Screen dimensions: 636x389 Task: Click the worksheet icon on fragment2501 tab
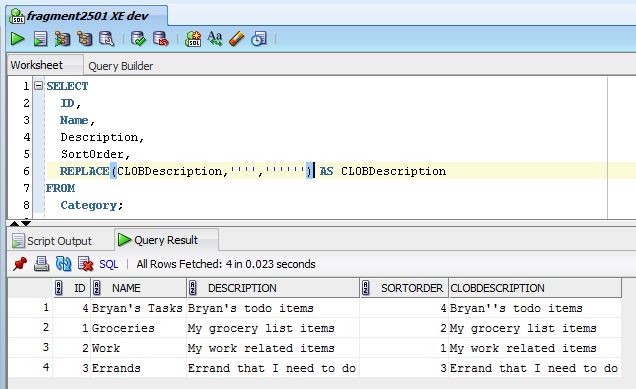17,16
